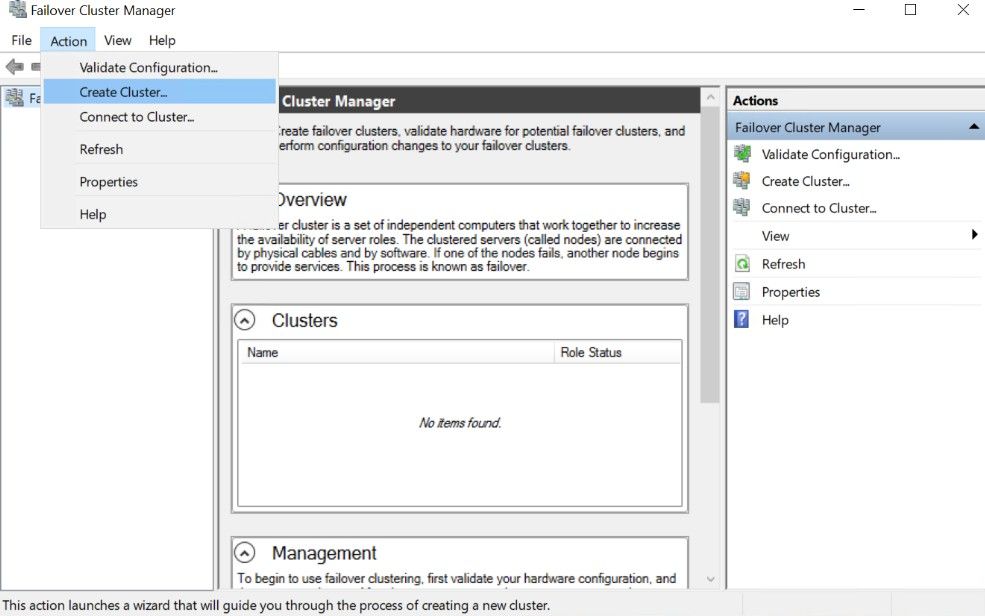This screenshot has width=985, height=616.
Task: Click the Failover Cluster Manager tree node icon
Action: coord(14,97)
